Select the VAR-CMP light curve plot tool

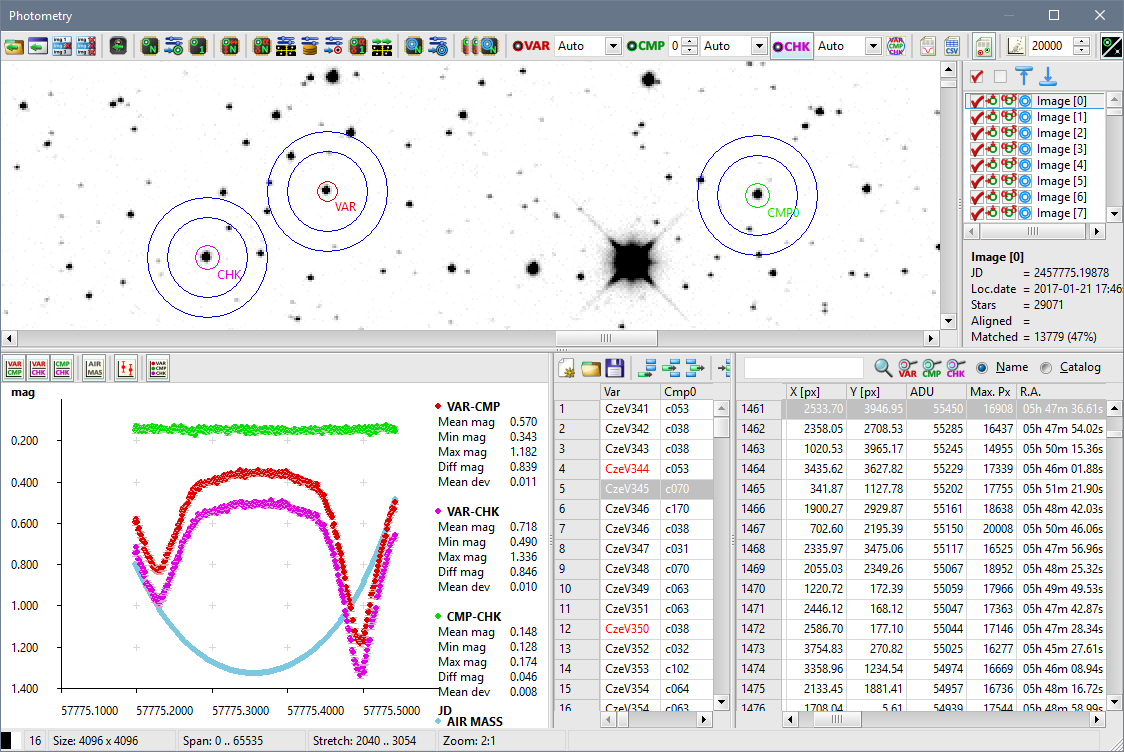click(13, 368)
